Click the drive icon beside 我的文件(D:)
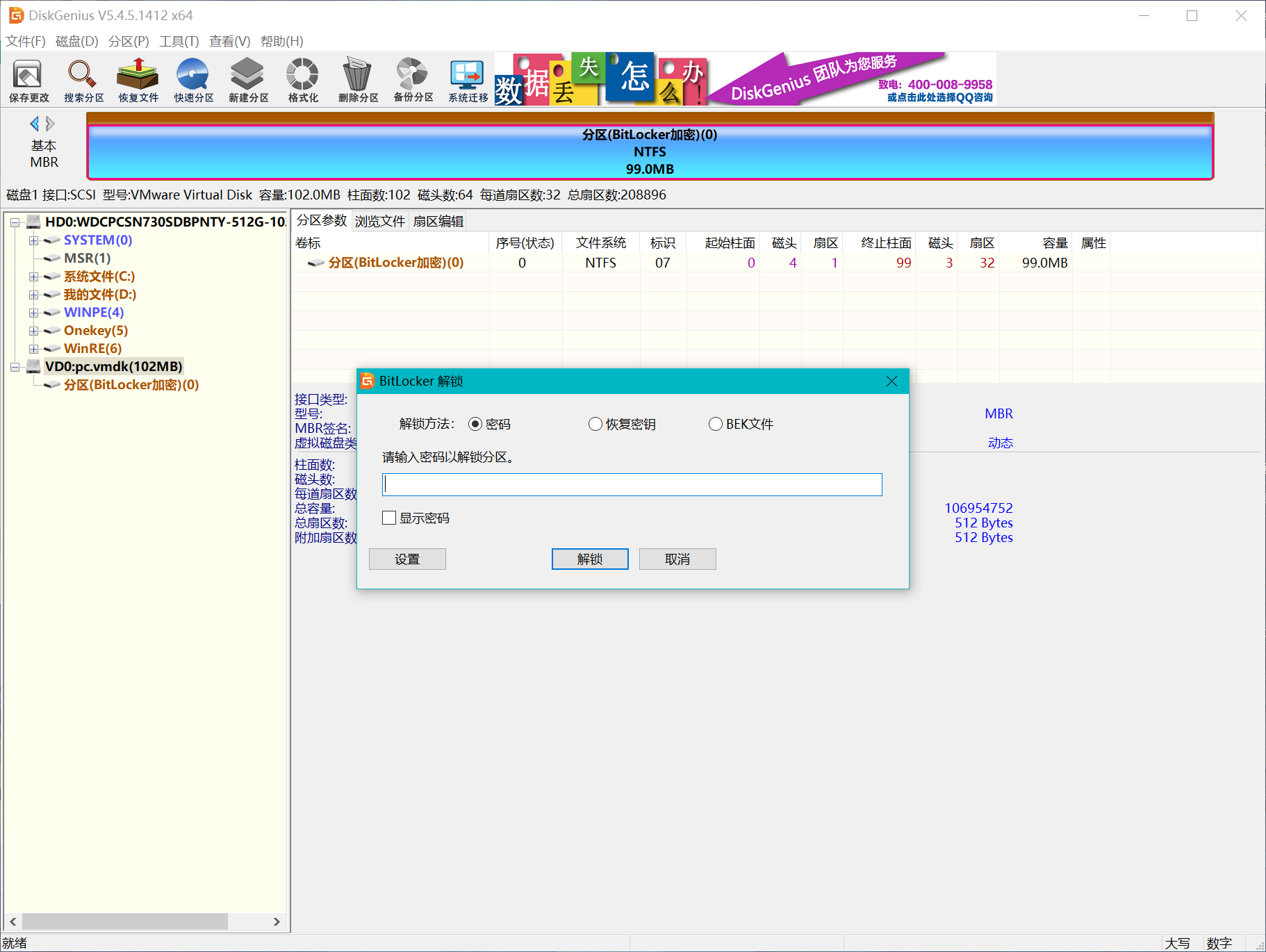The width and height of the screenshot is (1266, 952). click(x=51, y=295)
